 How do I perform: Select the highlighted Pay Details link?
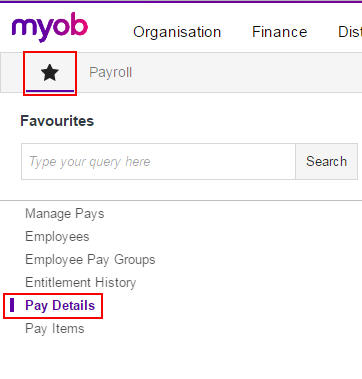tap(60, 306)
